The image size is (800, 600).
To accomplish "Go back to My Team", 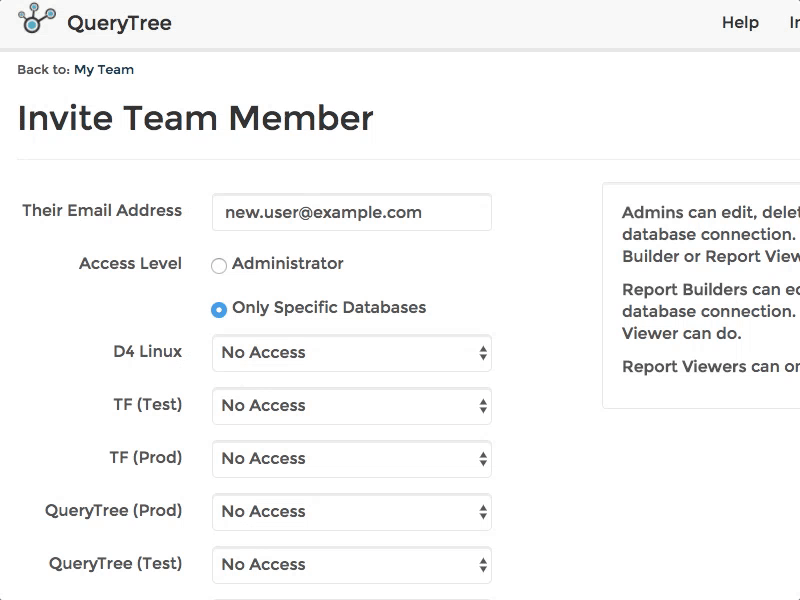I will 104,69.
